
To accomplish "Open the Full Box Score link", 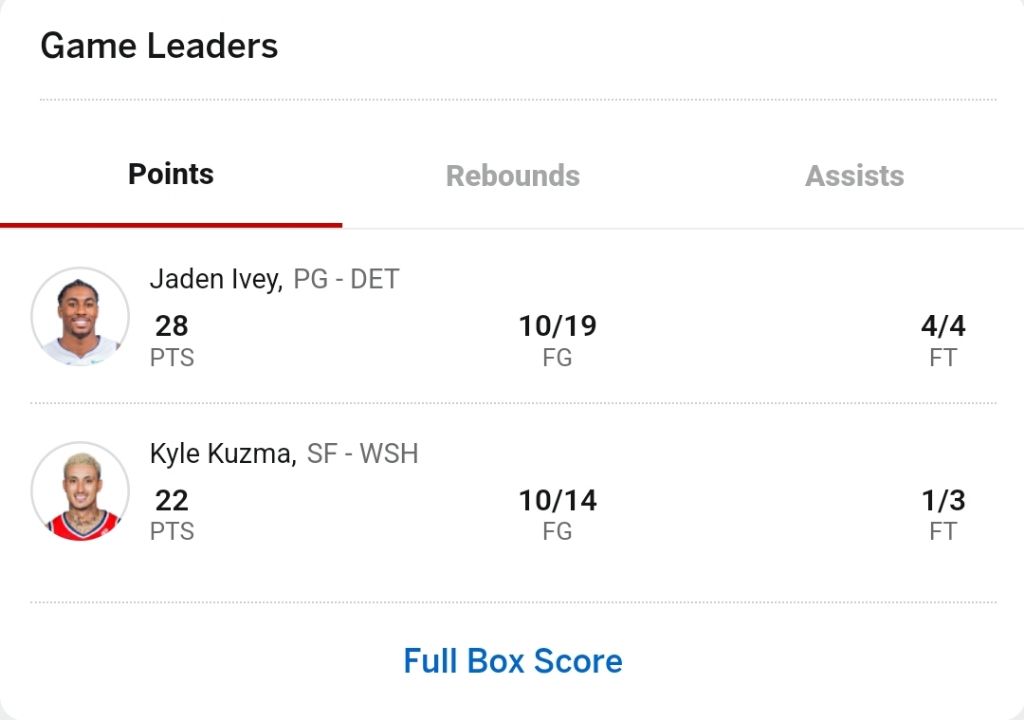I will (x=513, y=661).
